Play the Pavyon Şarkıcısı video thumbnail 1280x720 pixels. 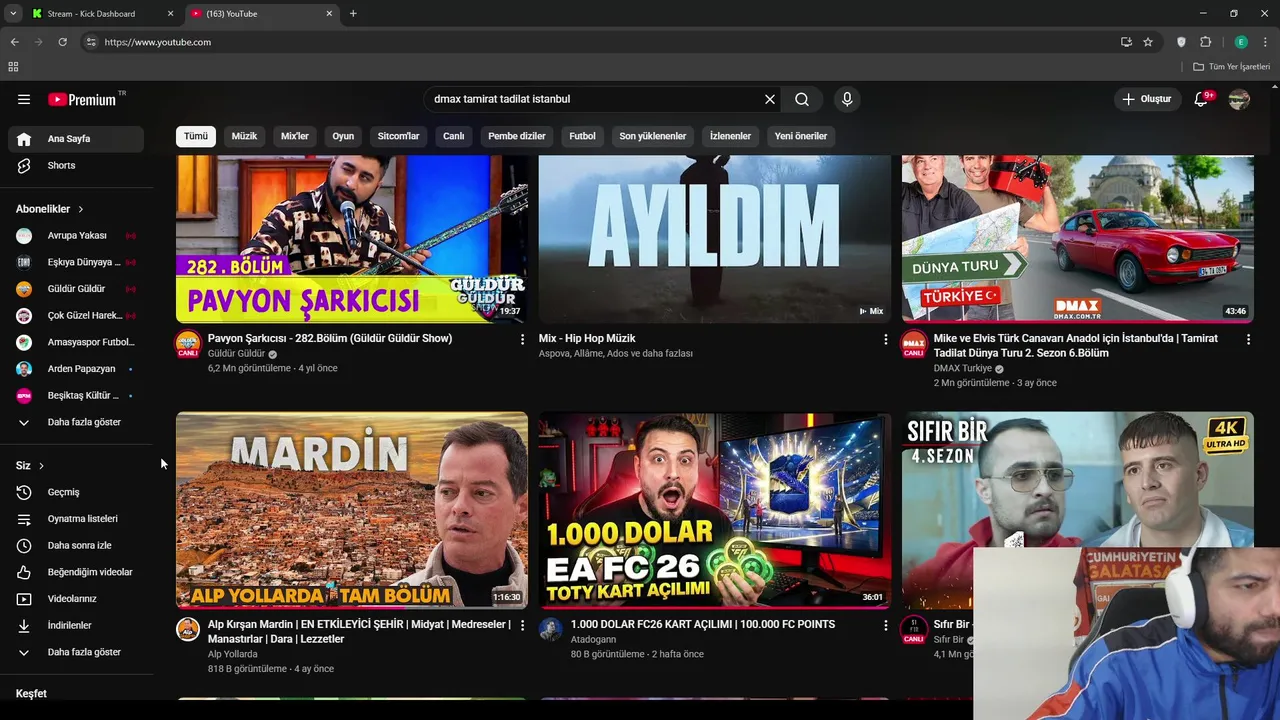[x=352, y=239]
